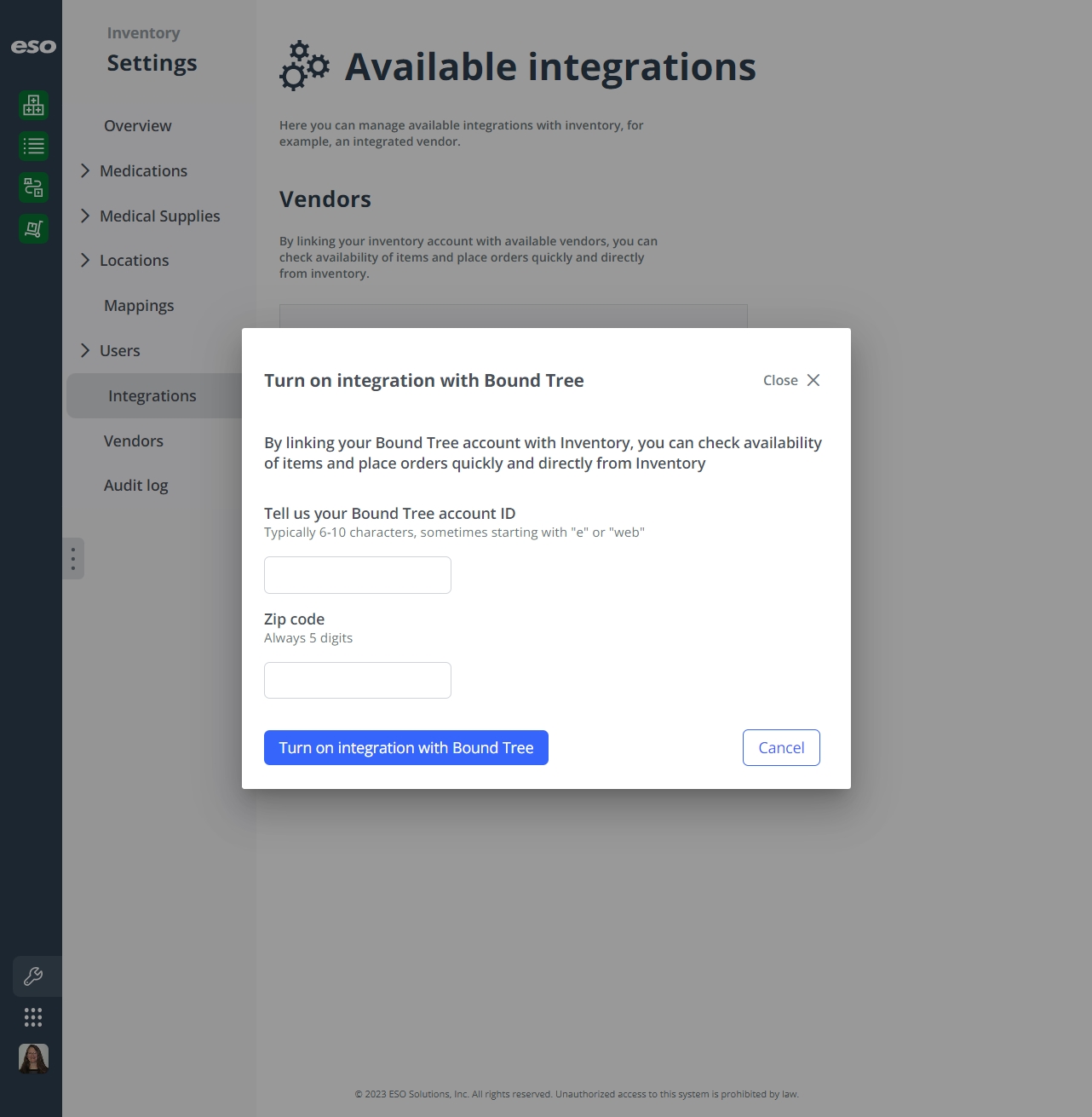Click the user profile avatar
This screenshot has height=1117, width=1092.
(33, 1058)
